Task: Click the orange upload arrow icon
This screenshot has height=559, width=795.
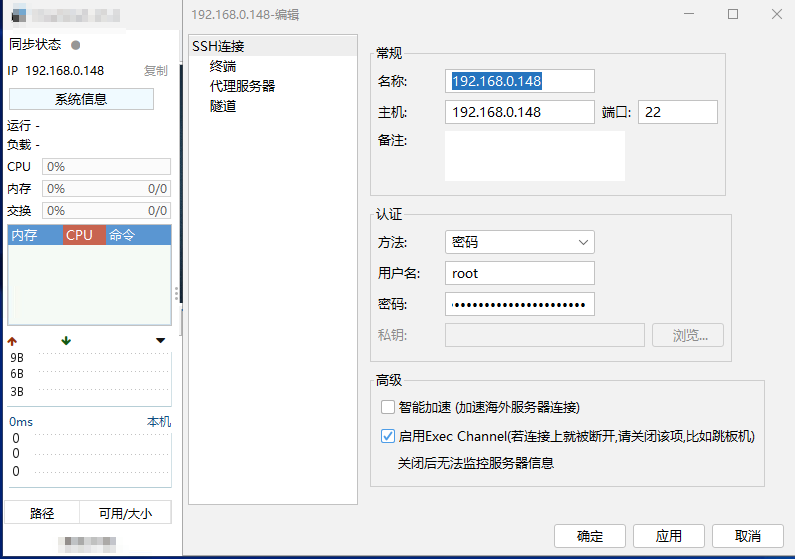Action: (13, 341)
